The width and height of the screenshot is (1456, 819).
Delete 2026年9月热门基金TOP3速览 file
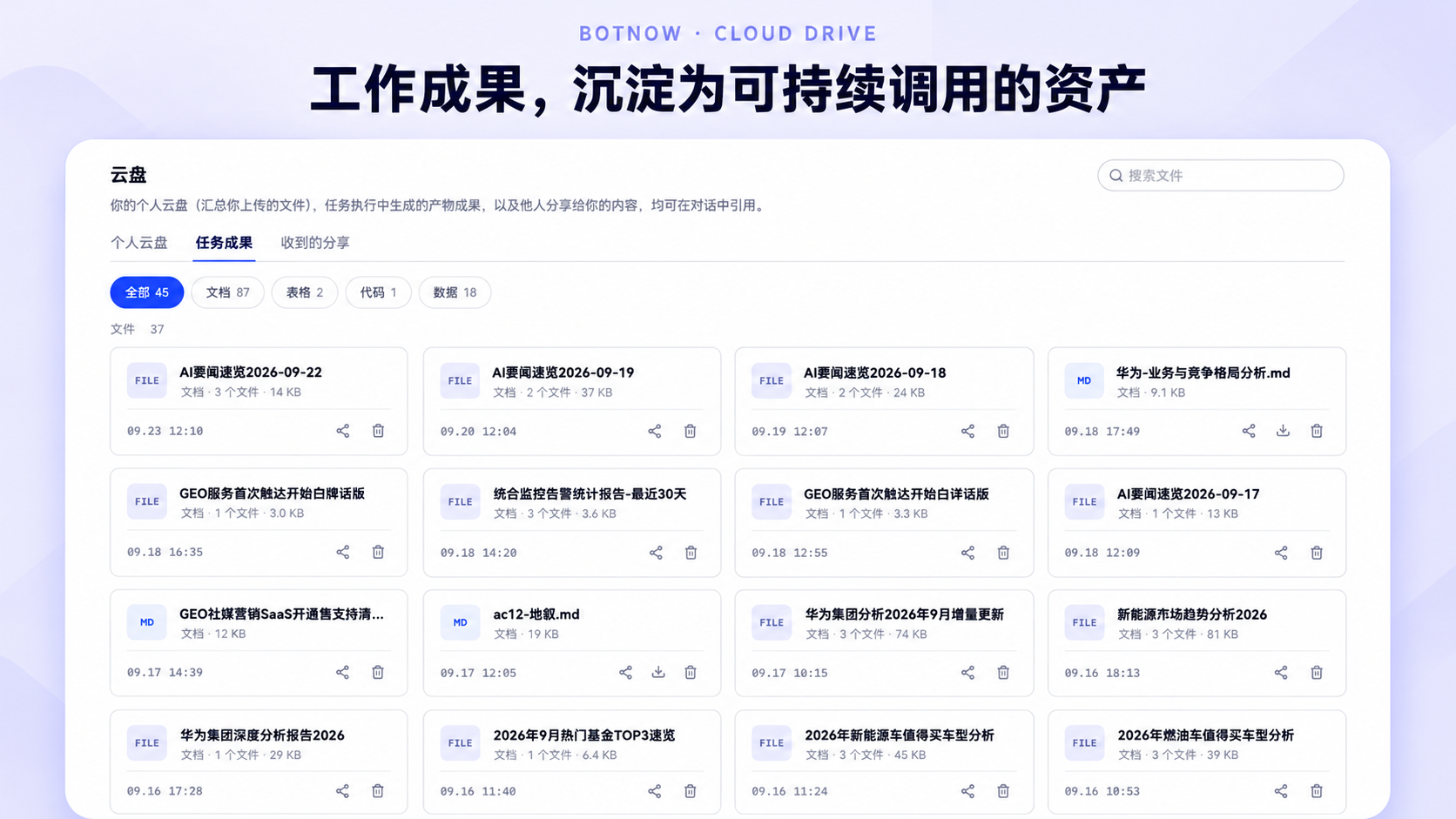[691, 791]
